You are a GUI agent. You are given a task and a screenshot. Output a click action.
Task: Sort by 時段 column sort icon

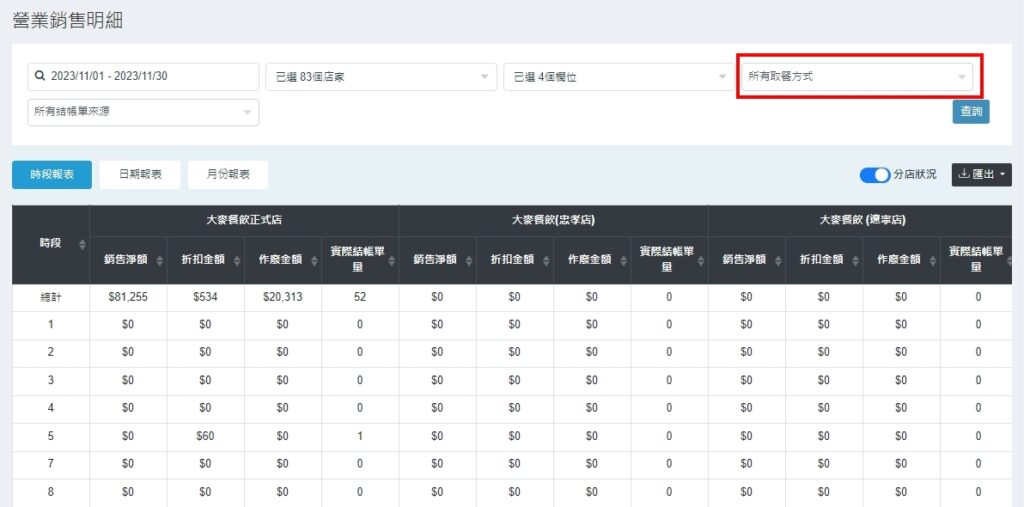coord(81,244)
